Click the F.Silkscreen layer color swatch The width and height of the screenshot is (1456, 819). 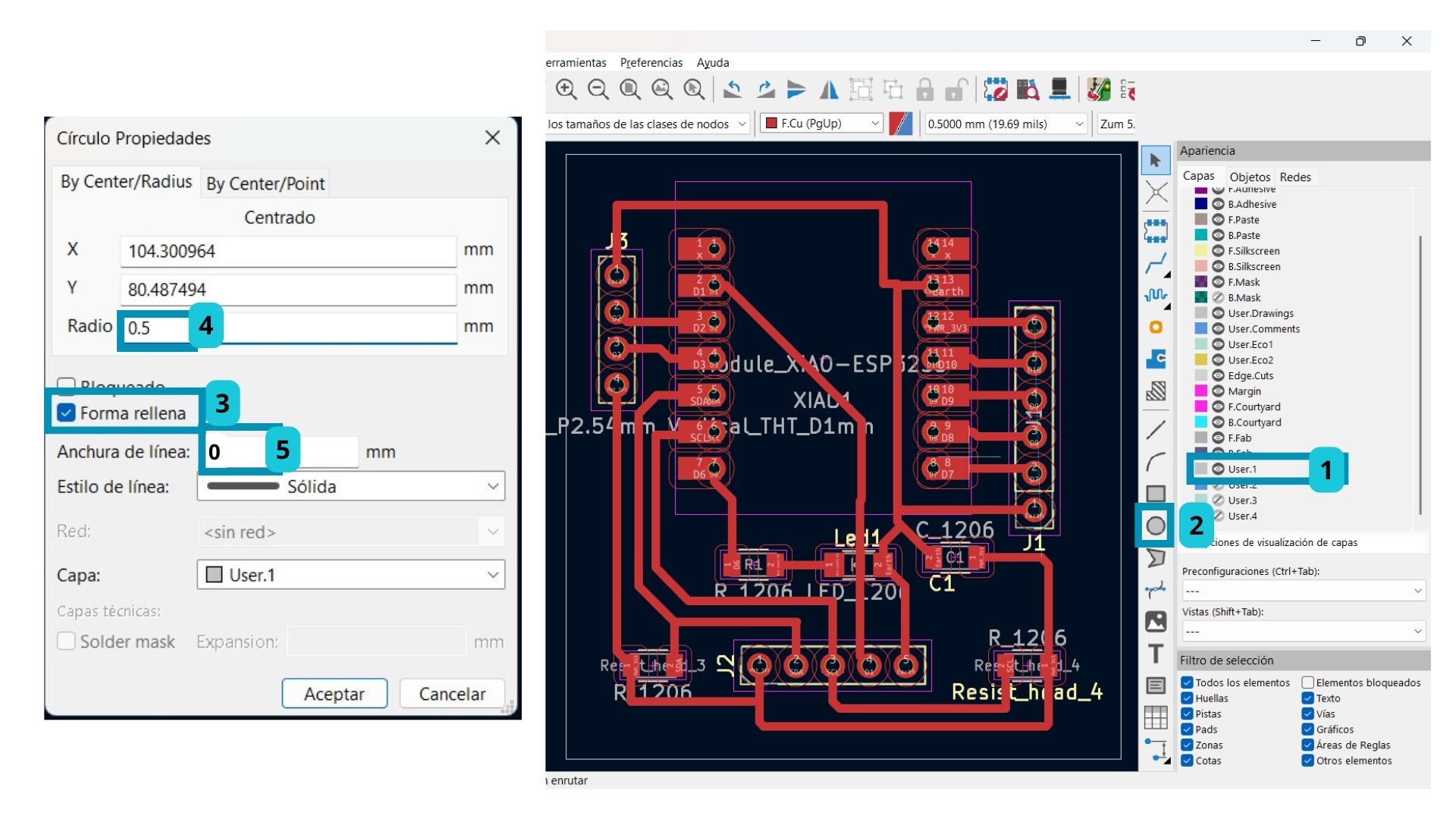[x=1200, y=250]
